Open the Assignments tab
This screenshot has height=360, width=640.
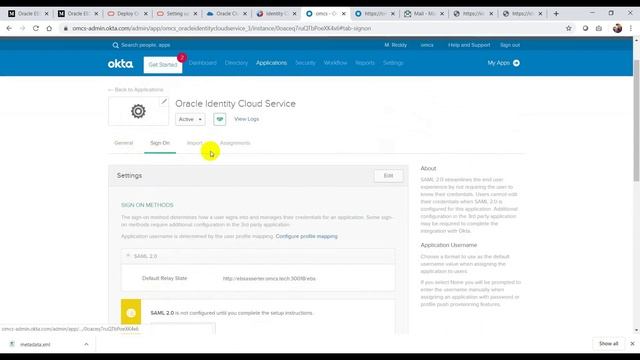235,143
